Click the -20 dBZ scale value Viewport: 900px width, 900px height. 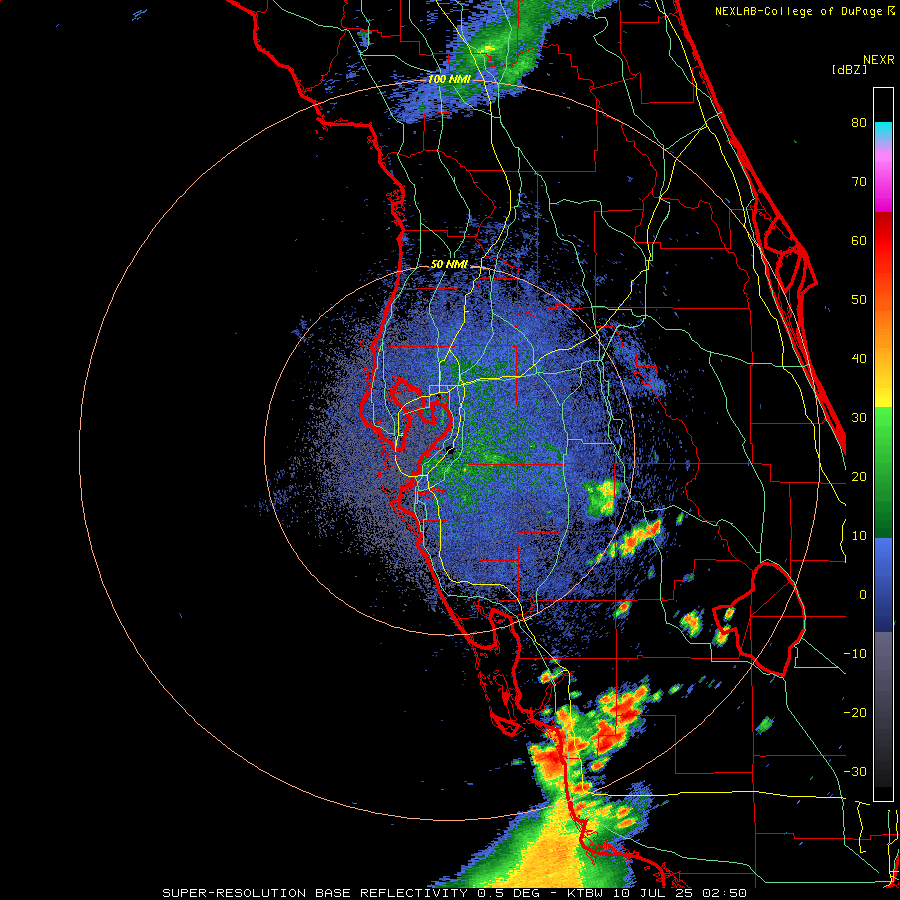(855, 713)
